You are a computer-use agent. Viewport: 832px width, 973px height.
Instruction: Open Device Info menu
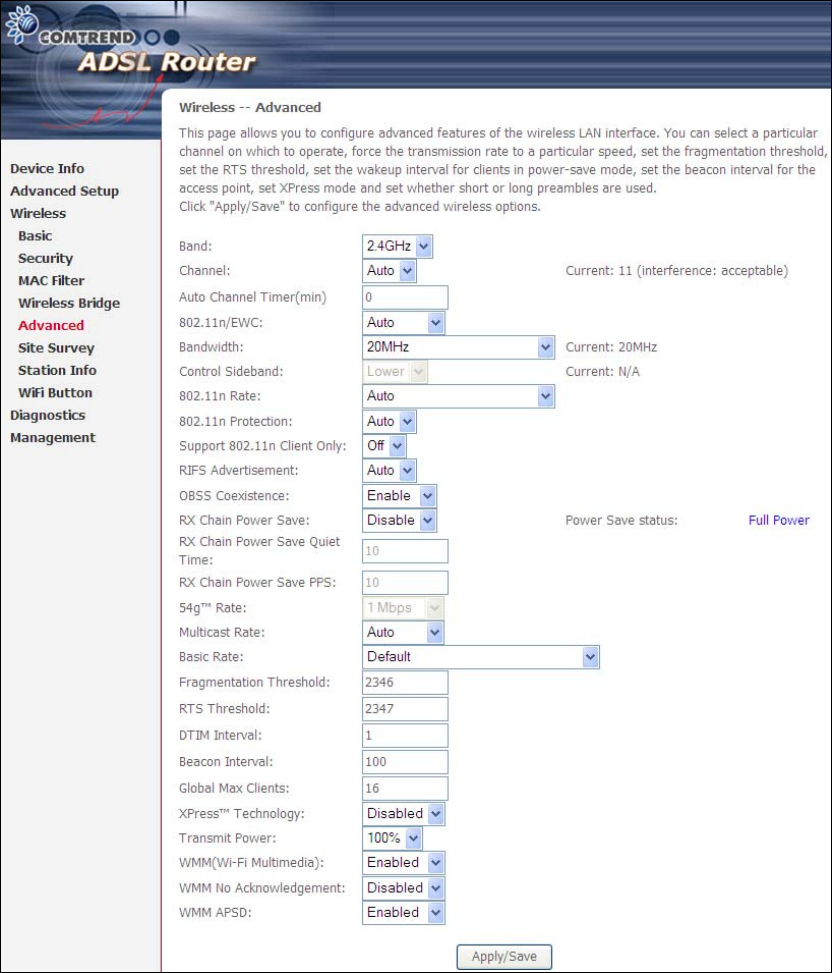pos(47,169)
